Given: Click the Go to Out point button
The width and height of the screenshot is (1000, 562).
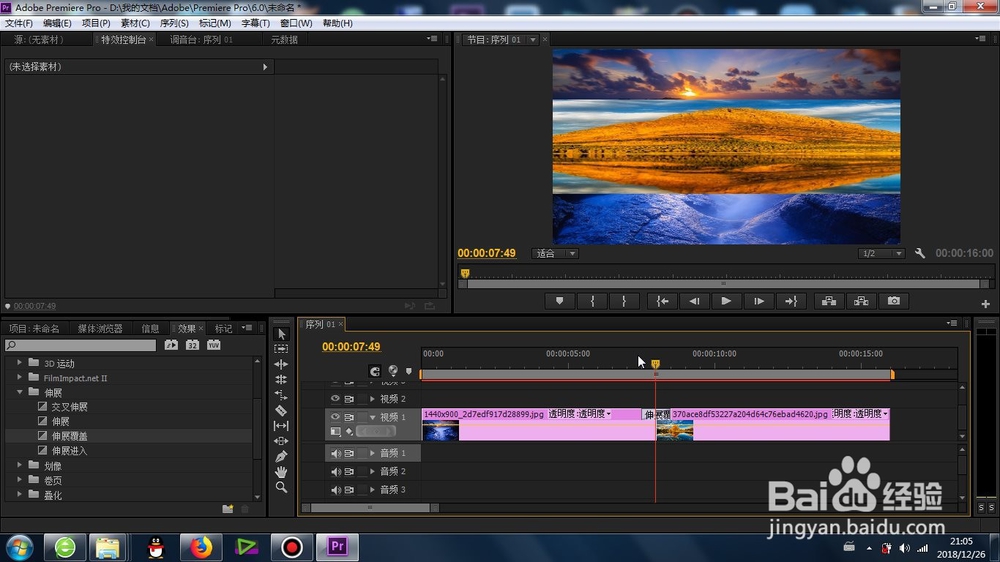Looking at the screenshot, I should 791,301.
